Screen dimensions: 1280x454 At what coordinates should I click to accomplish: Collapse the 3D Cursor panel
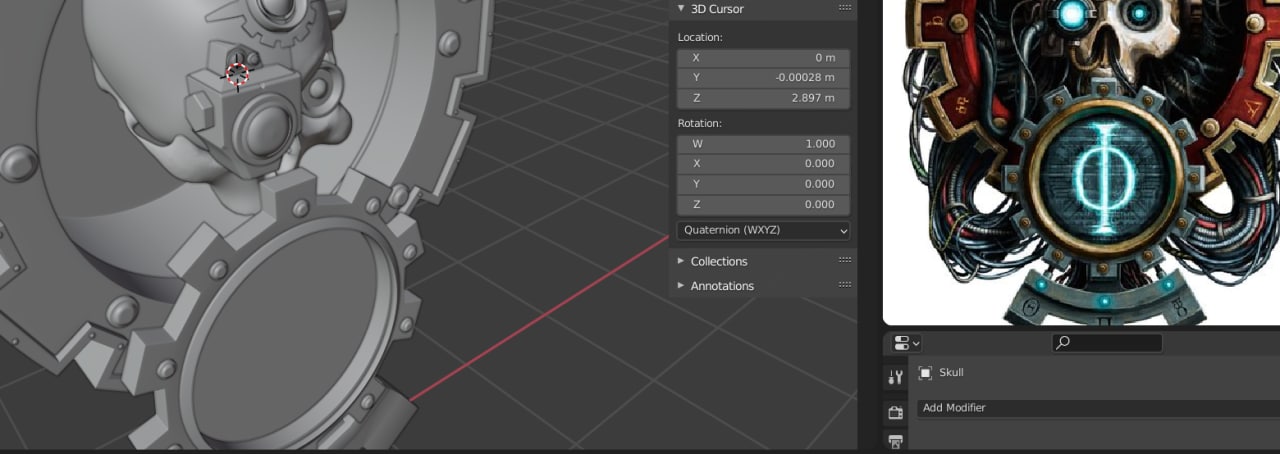pos(681,9)
